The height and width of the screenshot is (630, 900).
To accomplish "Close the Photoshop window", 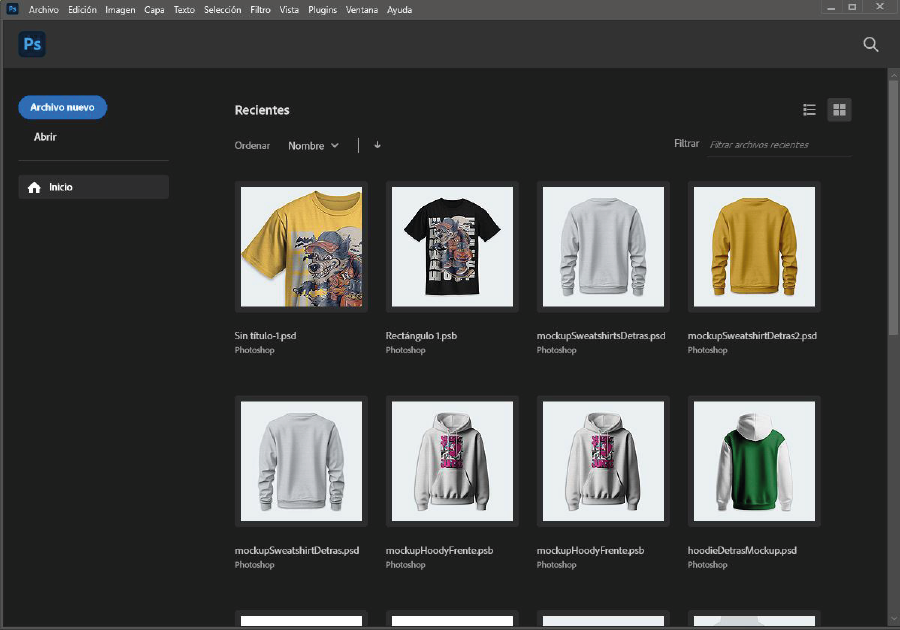I will tap(880, 7).
